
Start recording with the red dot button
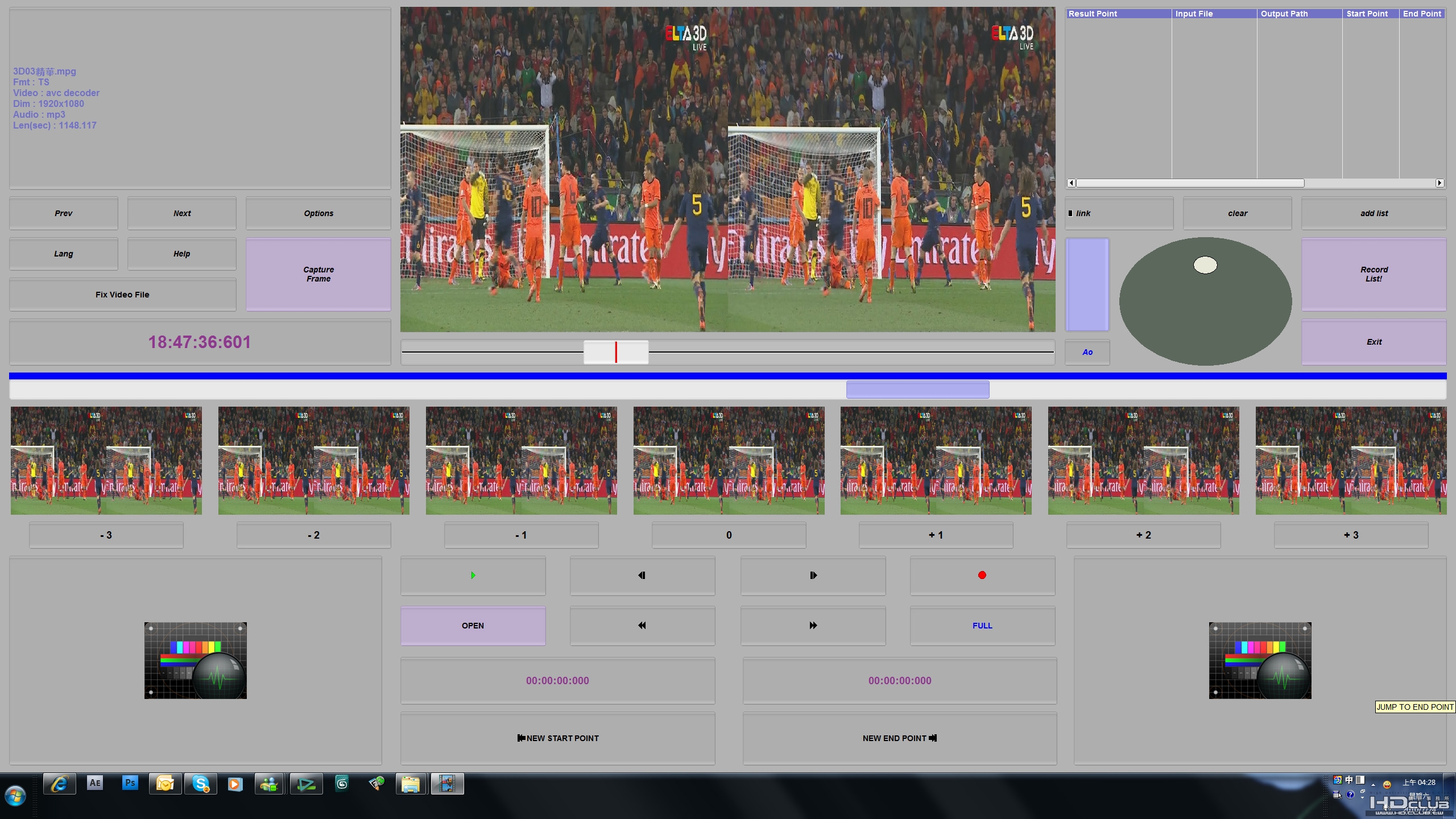point(982,576)
